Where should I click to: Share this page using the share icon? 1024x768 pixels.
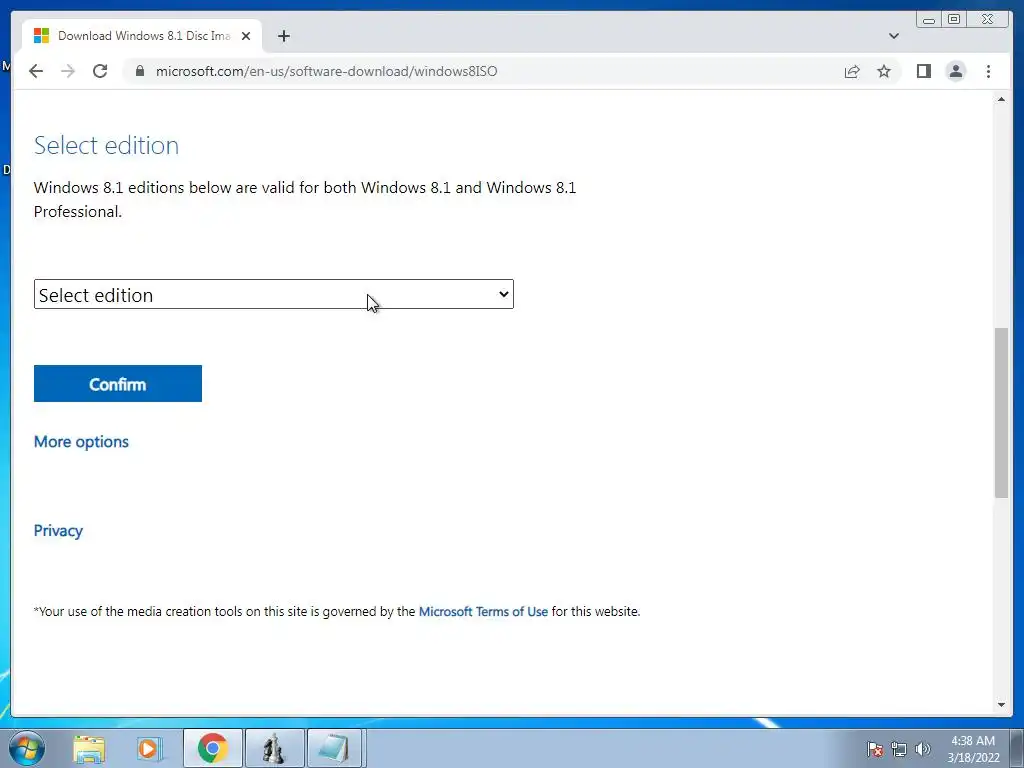(852, 71)
